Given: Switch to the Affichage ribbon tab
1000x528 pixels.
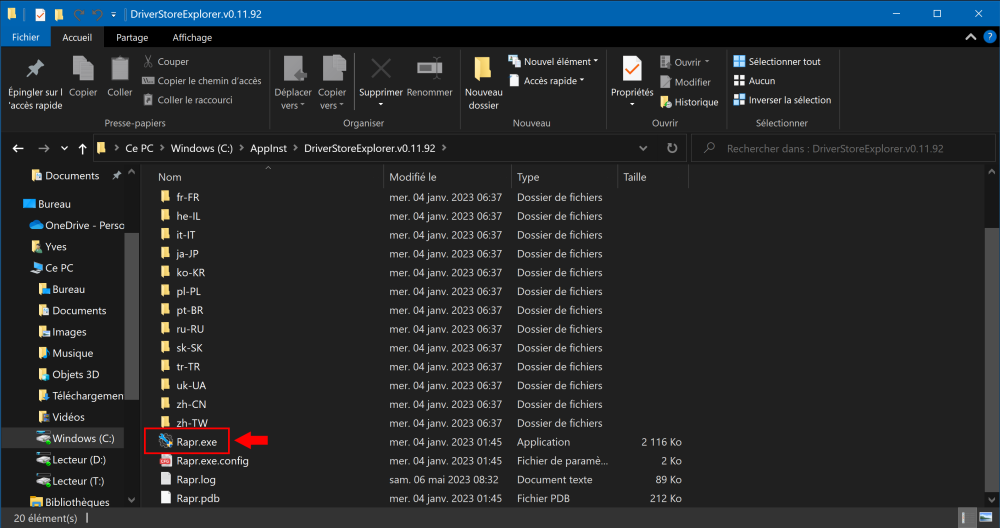Looking at the screenshot, I should (192, 37).
